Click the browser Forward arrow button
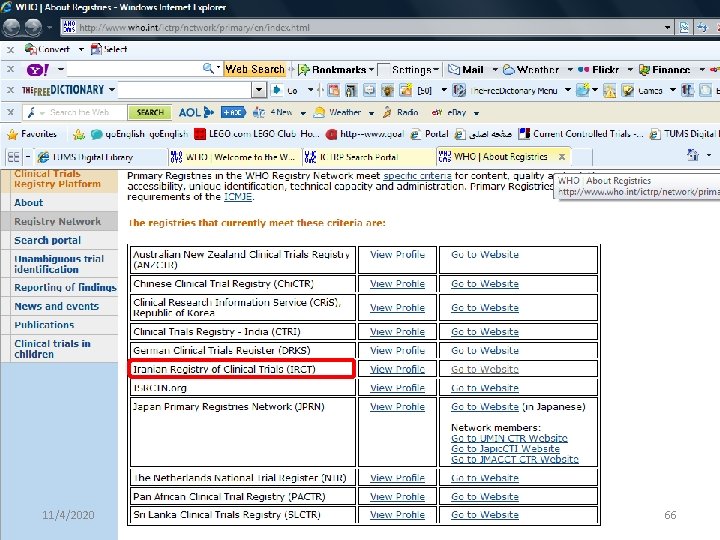The height and width of the screenshot is (540, 720). [x=33, y=28]
